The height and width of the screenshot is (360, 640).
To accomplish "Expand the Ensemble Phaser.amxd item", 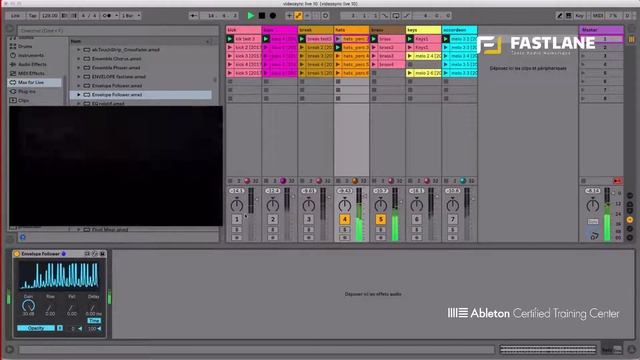I will pyautogui.click(x=79, y=68).
